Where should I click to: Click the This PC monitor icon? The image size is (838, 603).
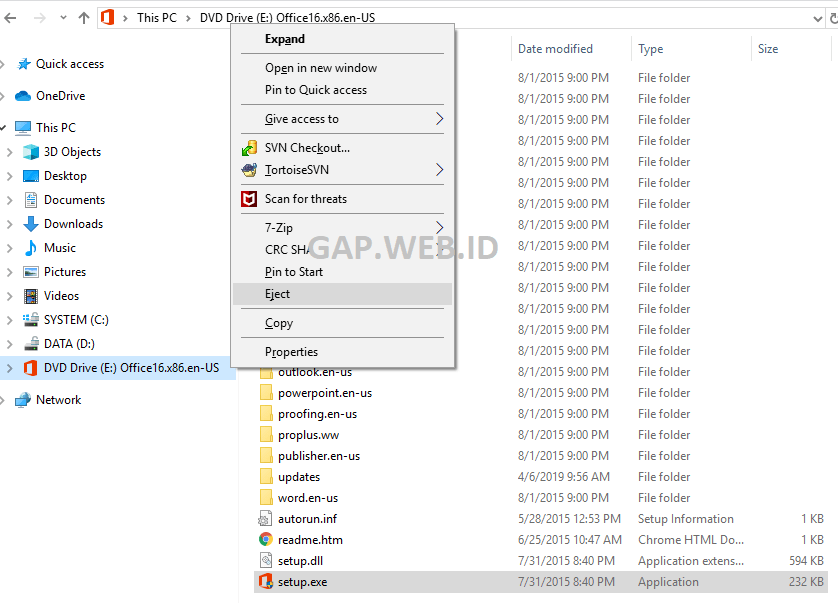23,128
